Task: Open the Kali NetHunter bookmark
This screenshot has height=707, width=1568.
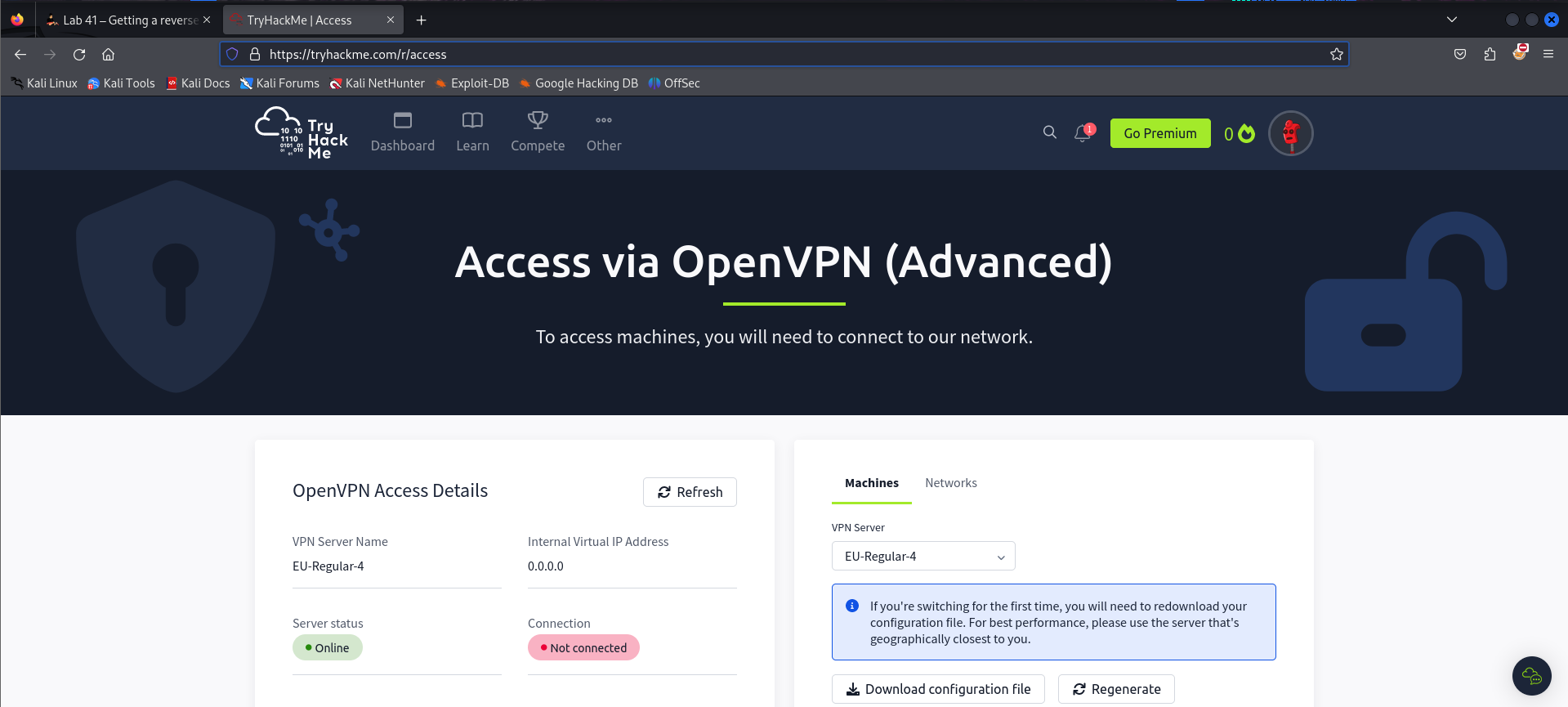Action: (377, 83)
